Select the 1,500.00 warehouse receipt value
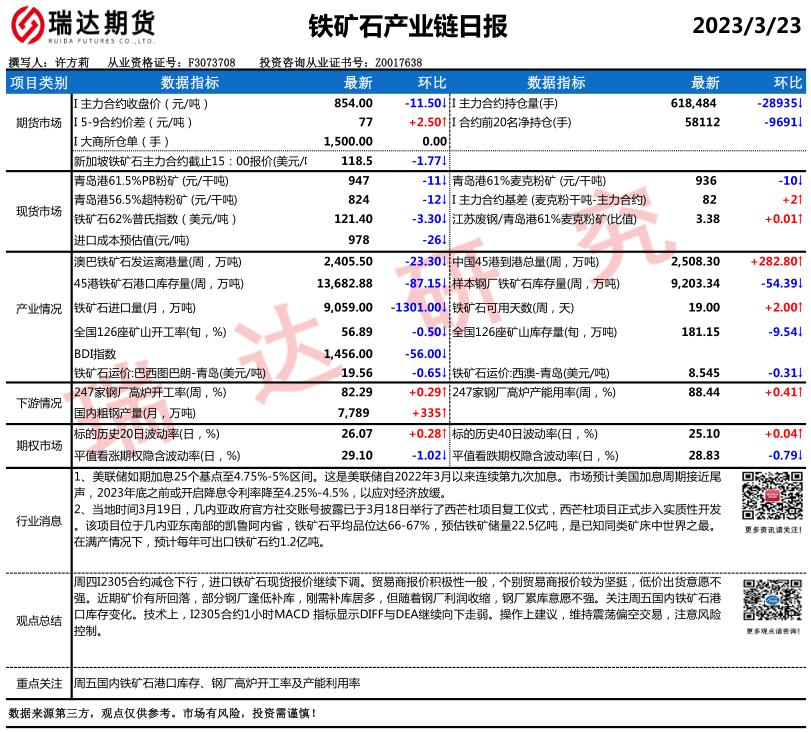Screen dimensions: 811x733 (348, 141)
